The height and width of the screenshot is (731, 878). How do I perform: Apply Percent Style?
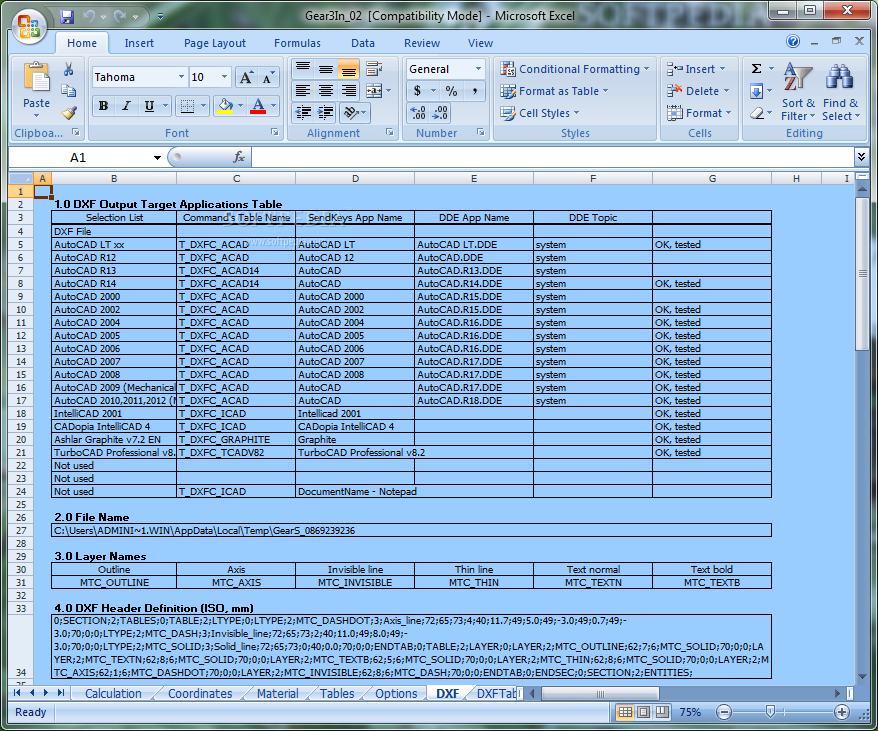451,91
